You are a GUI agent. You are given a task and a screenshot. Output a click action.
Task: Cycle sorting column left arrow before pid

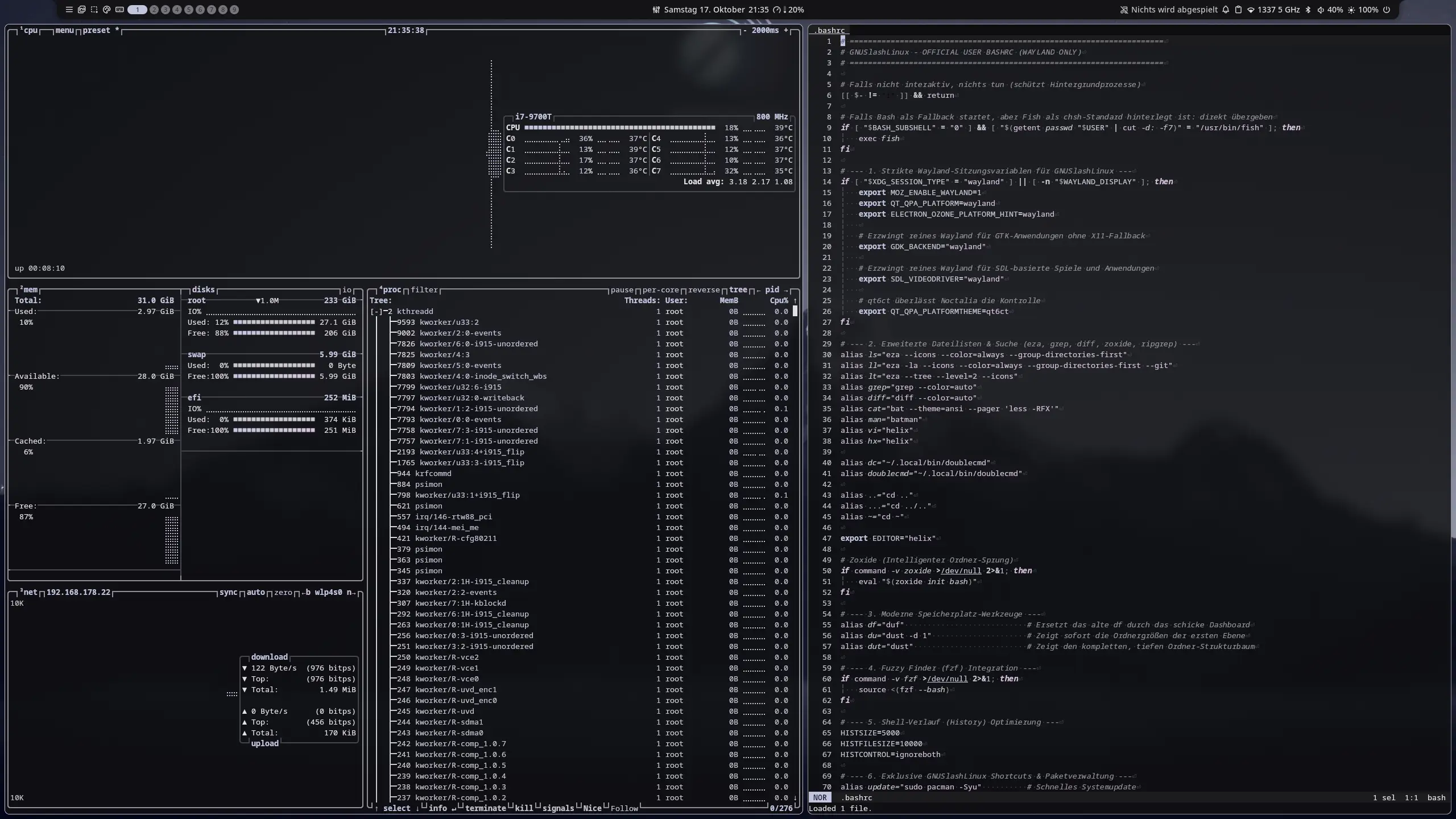tap(759, 290)
